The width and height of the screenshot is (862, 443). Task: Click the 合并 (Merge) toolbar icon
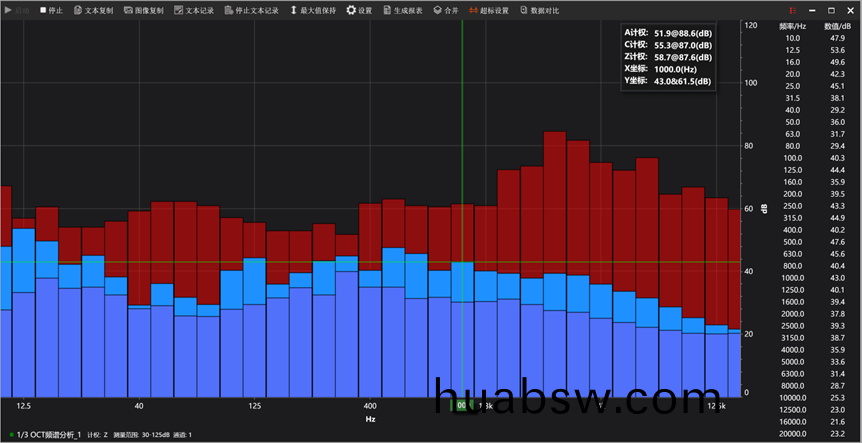[446, 10]
